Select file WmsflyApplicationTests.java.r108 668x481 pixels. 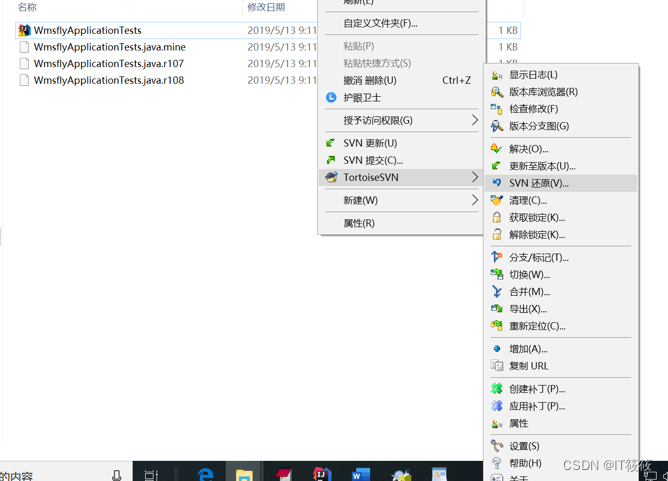(109, 80)
